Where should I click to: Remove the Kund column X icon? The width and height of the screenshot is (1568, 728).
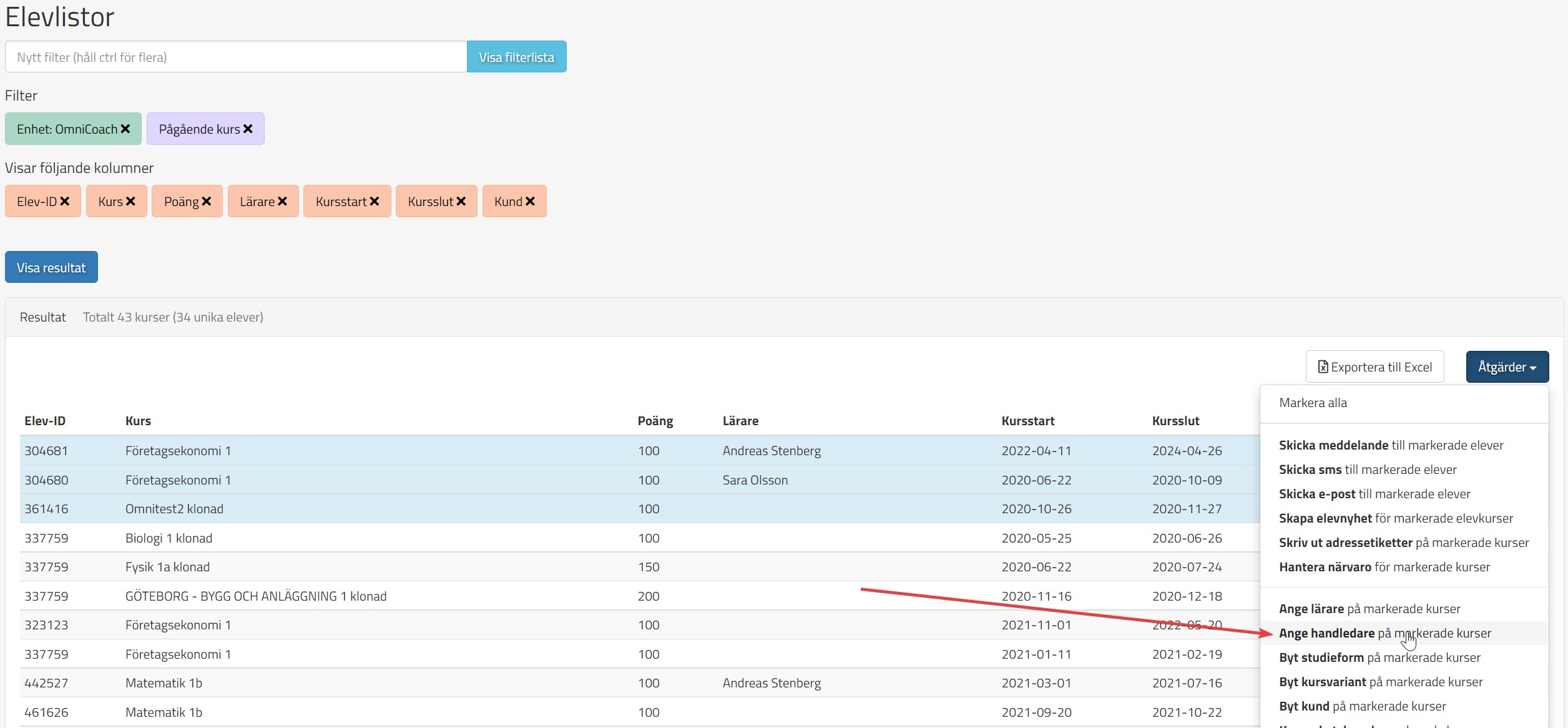coord(530,202)
